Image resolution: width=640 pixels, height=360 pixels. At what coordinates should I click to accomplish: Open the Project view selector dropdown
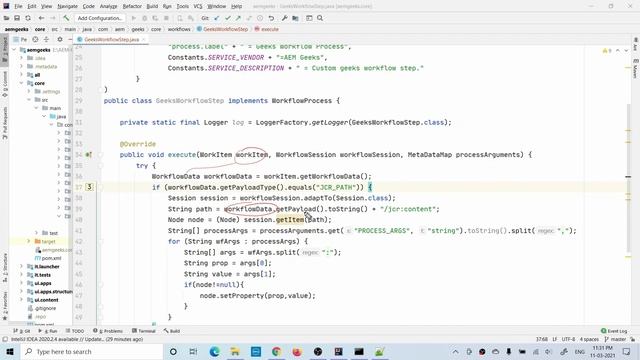click(20, 40)
